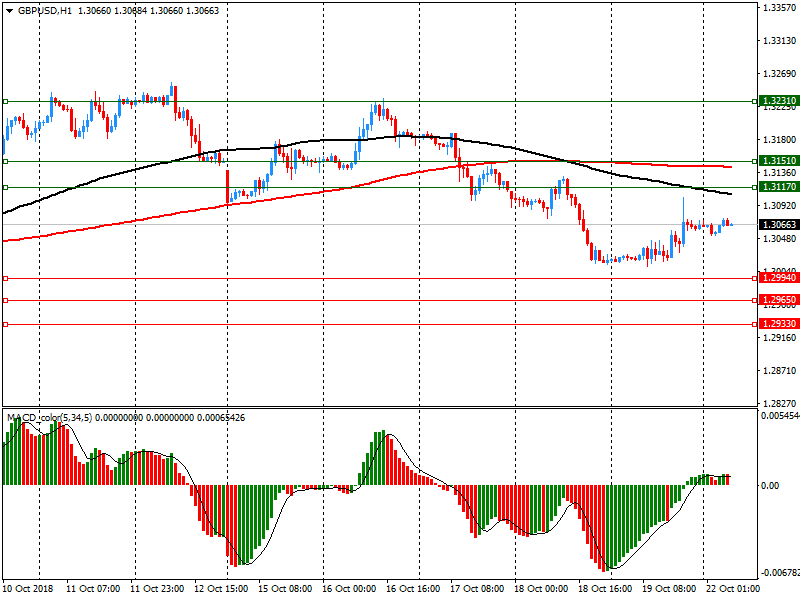This screenshot has height=600, width=800.
Task: Click the current price label 1.30663
Action: 778,225
